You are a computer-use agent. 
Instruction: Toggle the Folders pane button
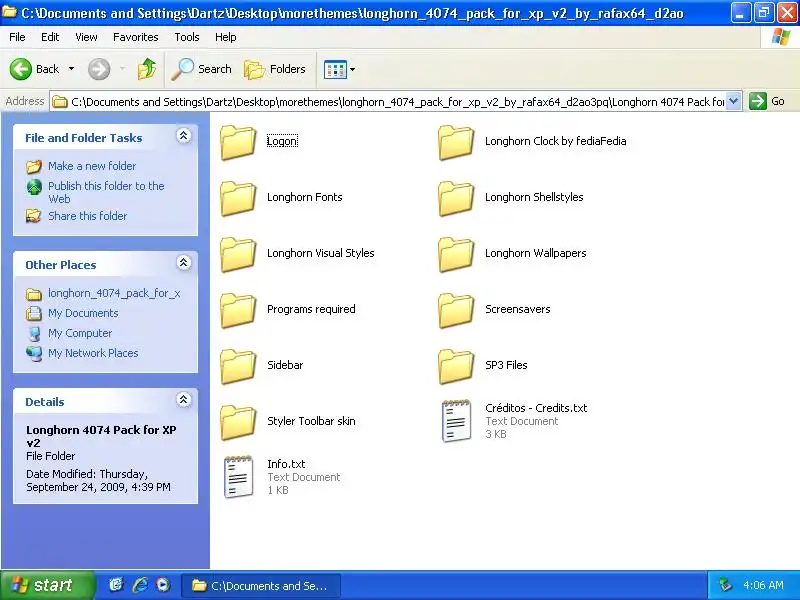[275, 69]
